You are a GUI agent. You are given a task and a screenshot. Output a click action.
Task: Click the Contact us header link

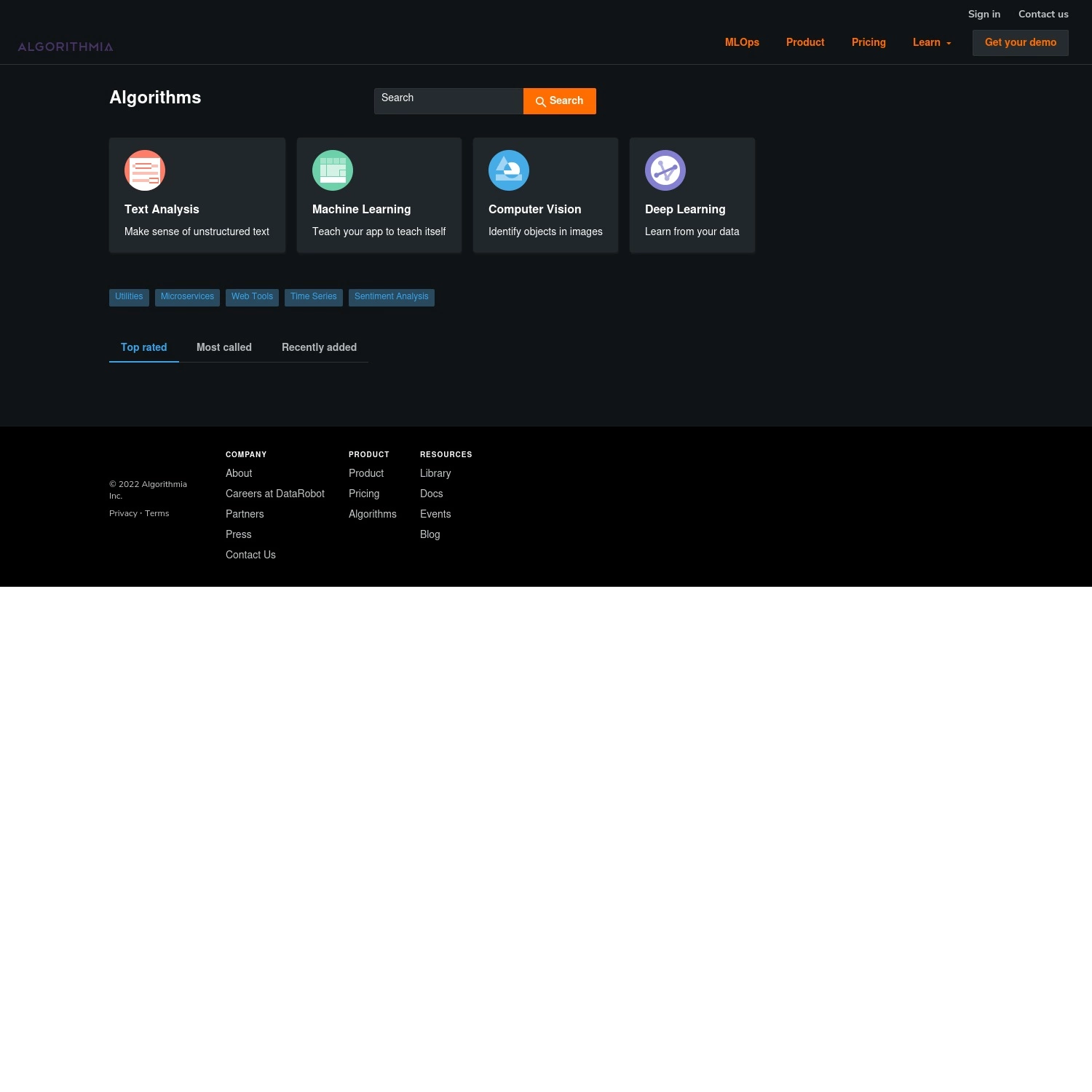click(1043, 14)
